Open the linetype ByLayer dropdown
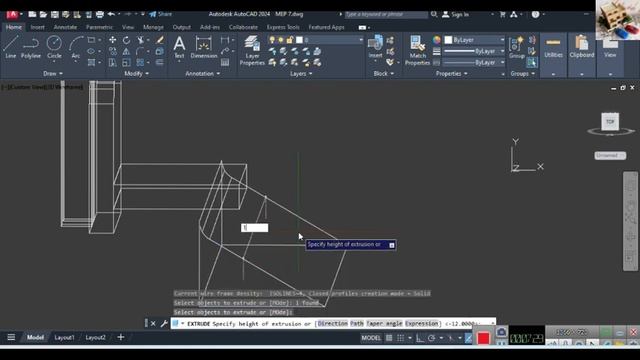This screenshot has width=640, height=360. point(474,62)
